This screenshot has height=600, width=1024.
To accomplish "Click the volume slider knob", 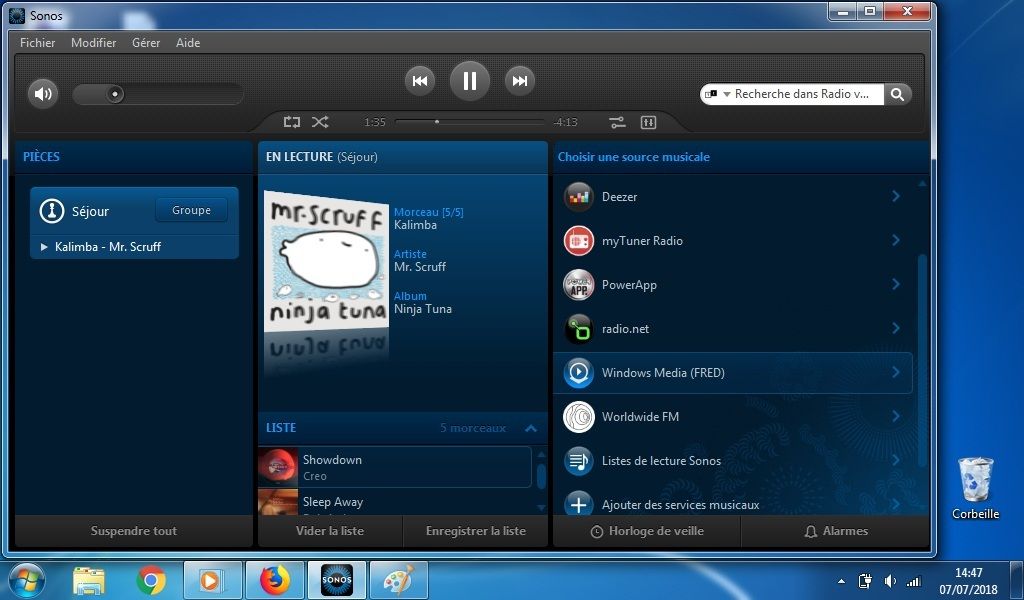I will 115,94.
